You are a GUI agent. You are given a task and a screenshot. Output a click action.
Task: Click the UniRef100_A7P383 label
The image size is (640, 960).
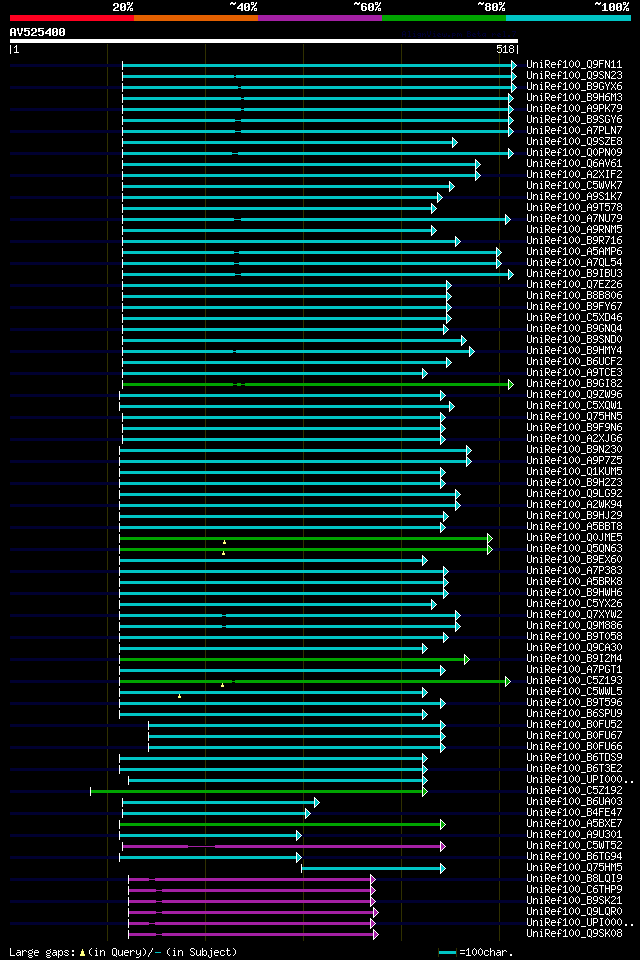click(x=574, y=571)
